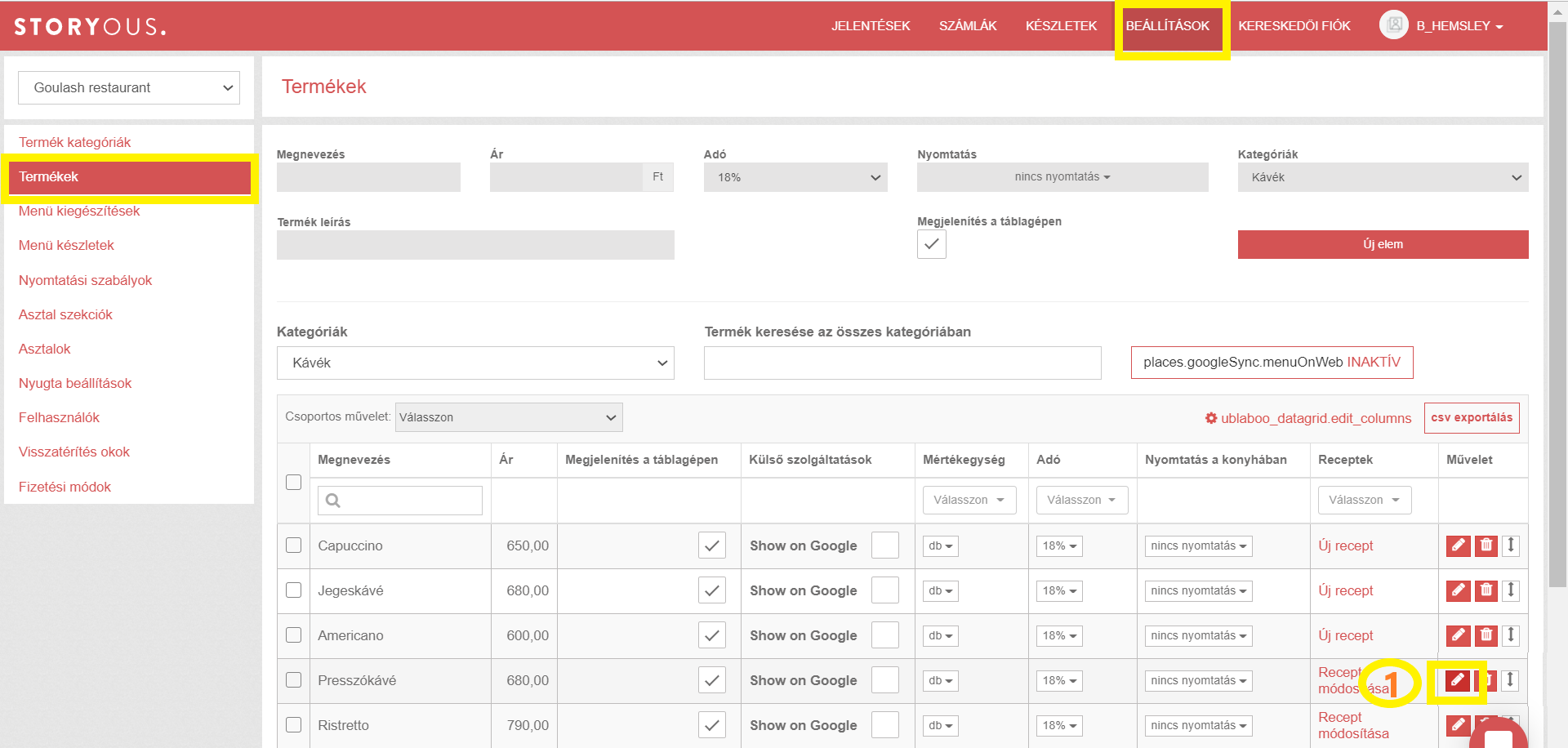Viewport: 1568px width, 748px height.
Task: Go to Termék kategóriák in sidebar
Action: [75, 142]
